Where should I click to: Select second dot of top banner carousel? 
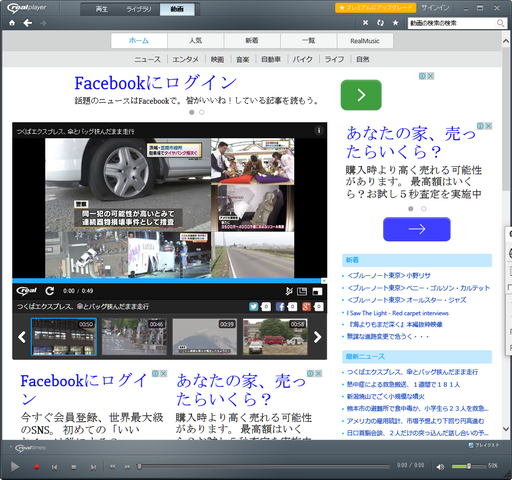[202, 112]
